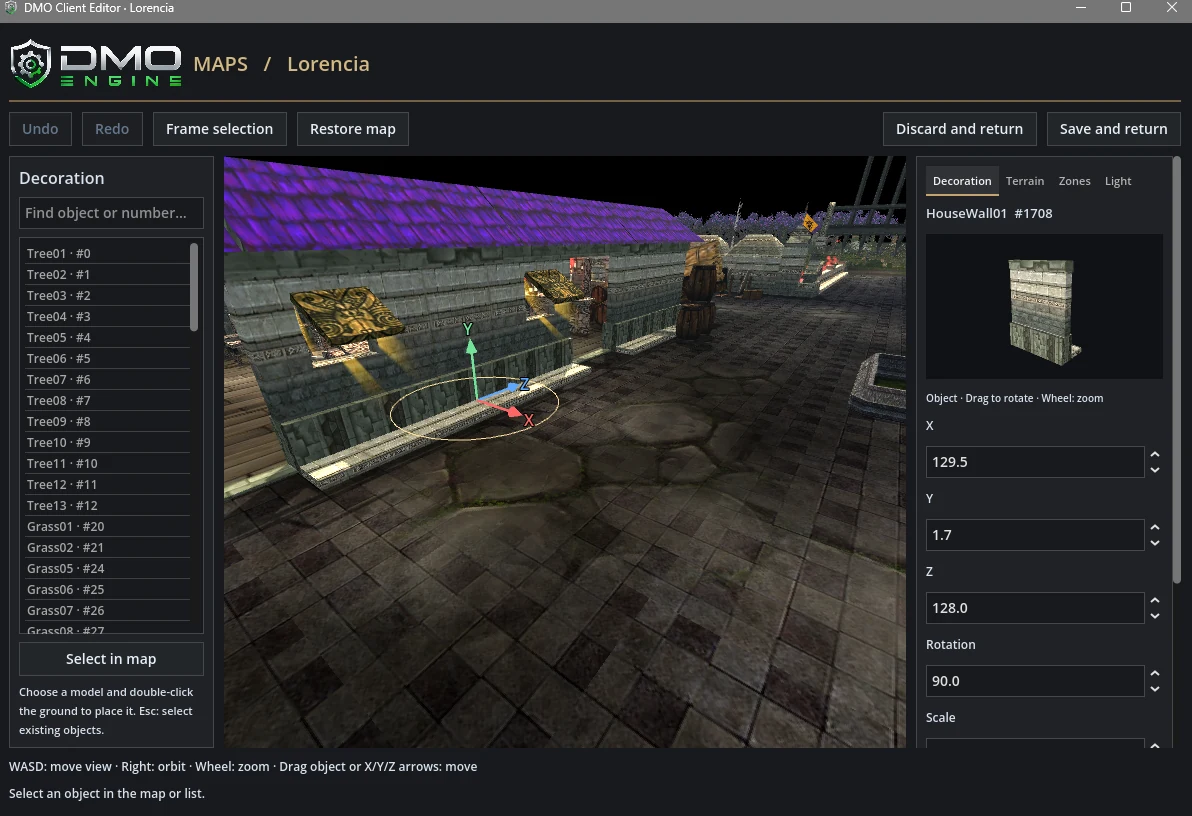Image resolution: width=1192 pixels, height=816 pixels.
Task: Decrease X value with down stepper arrow
Action: pos(1155,470)
